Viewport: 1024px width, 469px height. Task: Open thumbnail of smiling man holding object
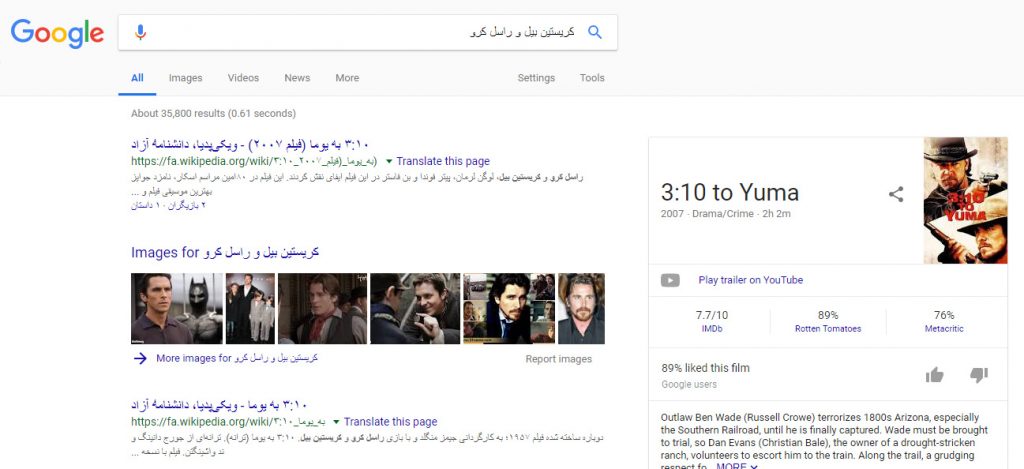(415, 308)
